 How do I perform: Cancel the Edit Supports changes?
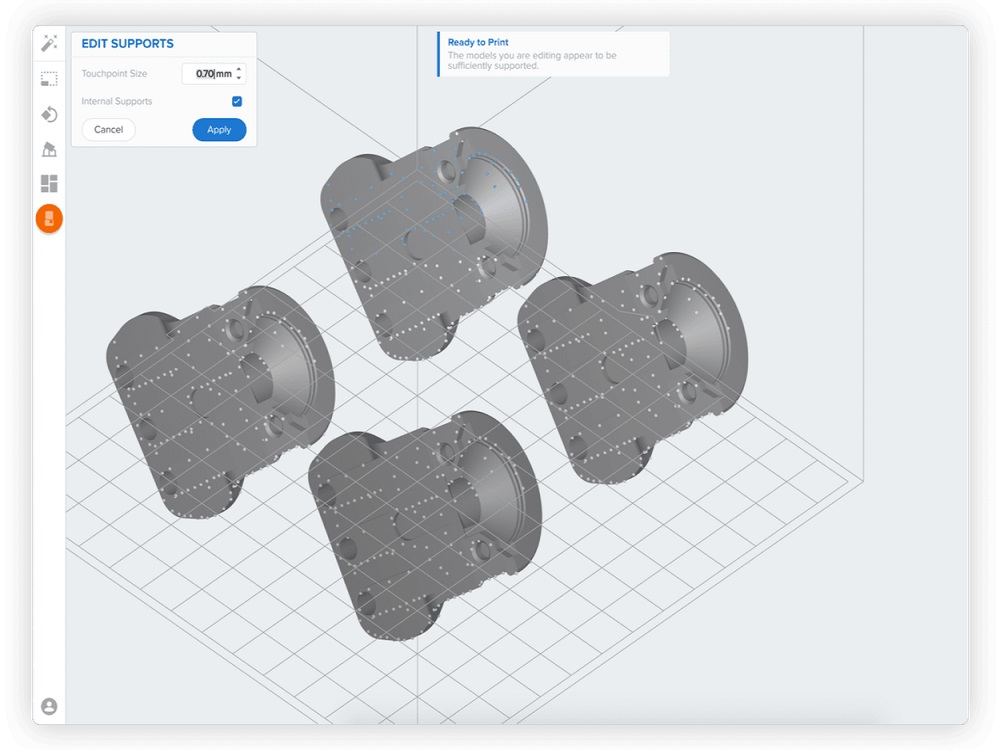108,129
